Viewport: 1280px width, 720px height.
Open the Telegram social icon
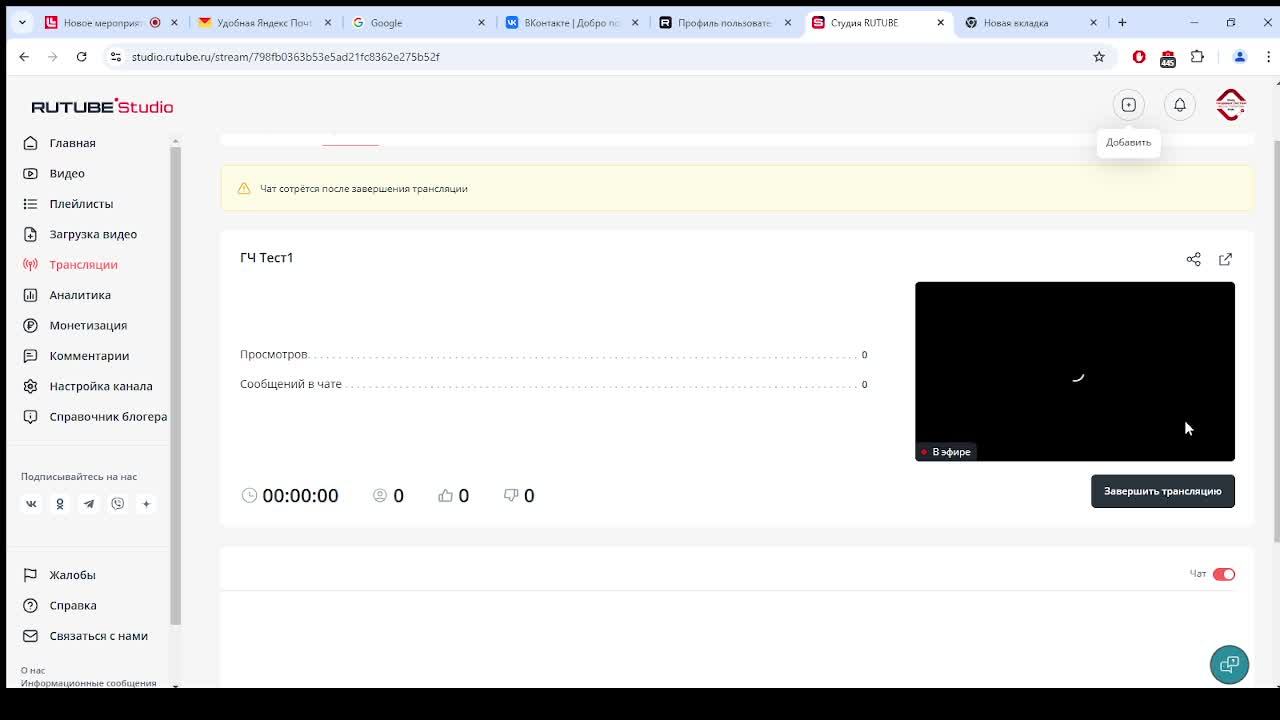tap(89, 504)
